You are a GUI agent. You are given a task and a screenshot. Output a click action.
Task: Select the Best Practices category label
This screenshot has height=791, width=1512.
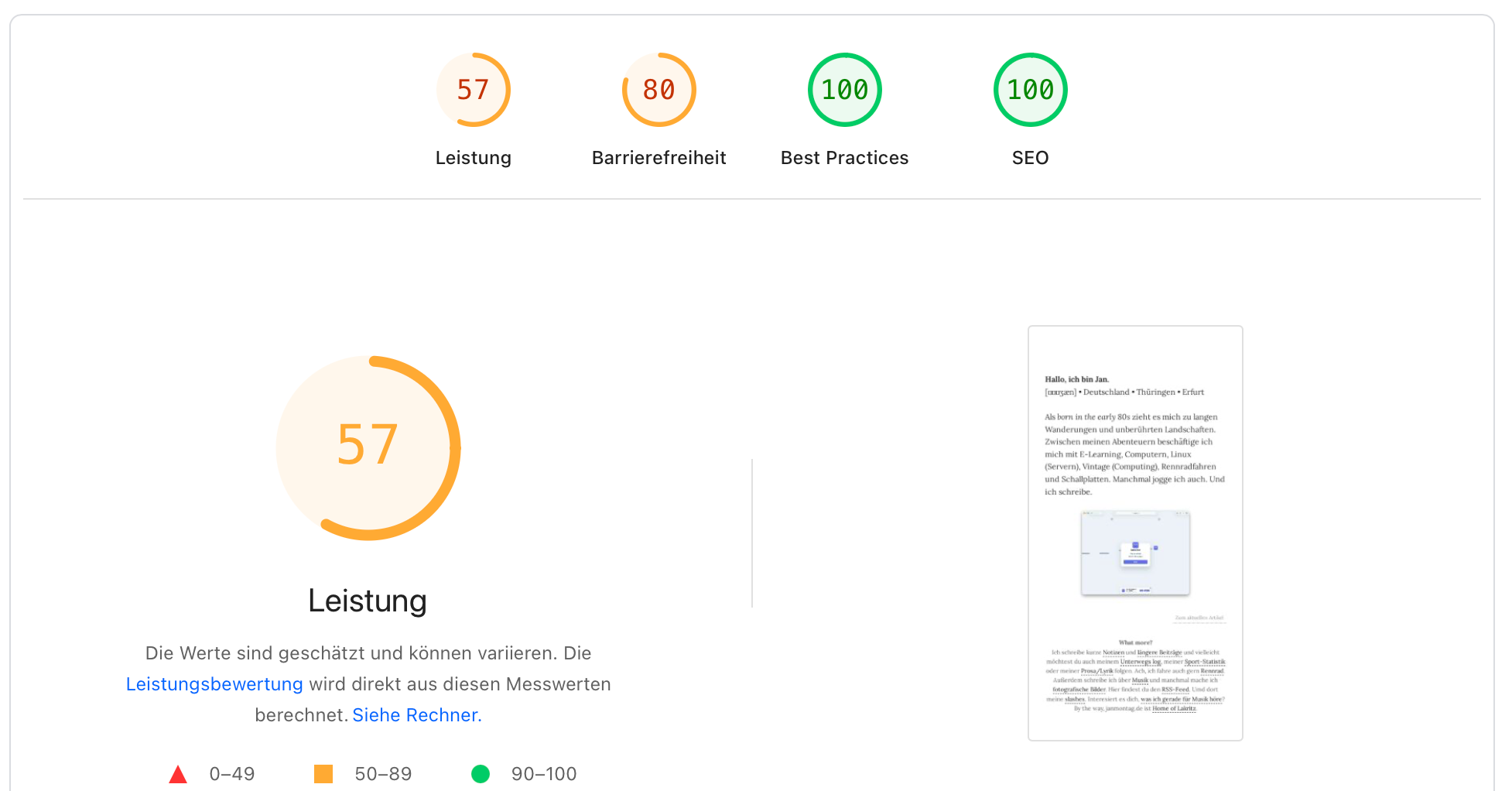tap(843, 157)
